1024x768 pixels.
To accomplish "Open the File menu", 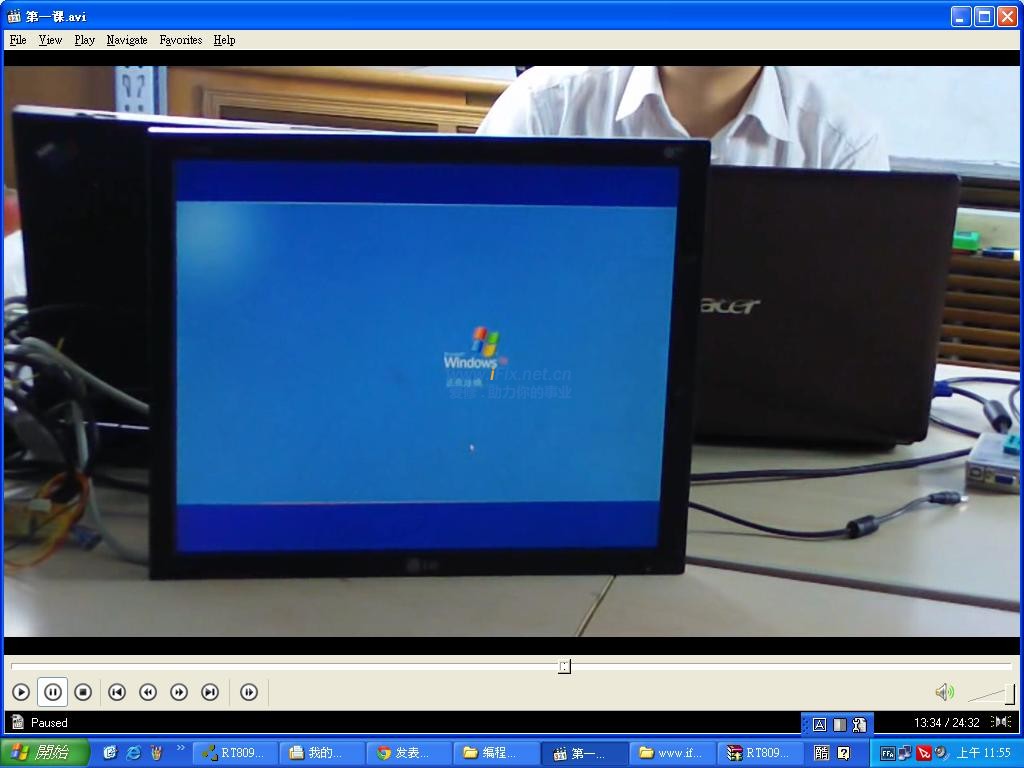I will click(18, 40).
